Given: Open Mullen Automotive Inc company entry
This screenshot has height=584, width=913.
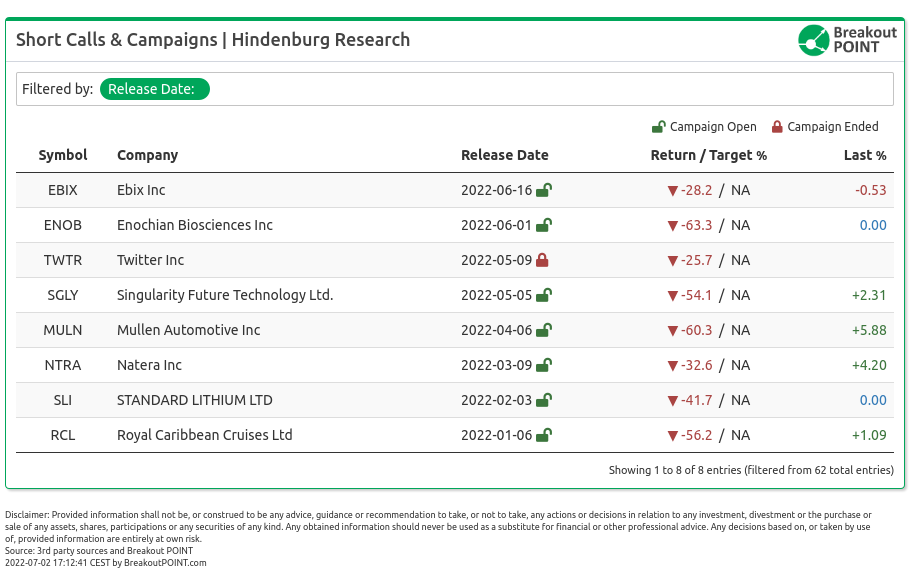Looking at the screenshot, I should click(189, 330).
